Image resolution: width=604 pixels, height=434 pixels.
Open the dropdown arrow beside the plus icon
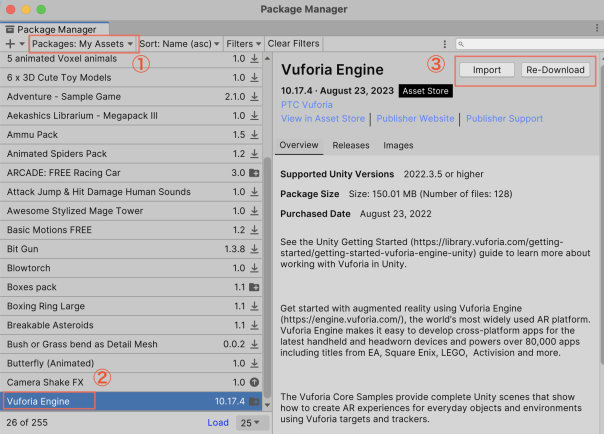click(x=22, y=44)
